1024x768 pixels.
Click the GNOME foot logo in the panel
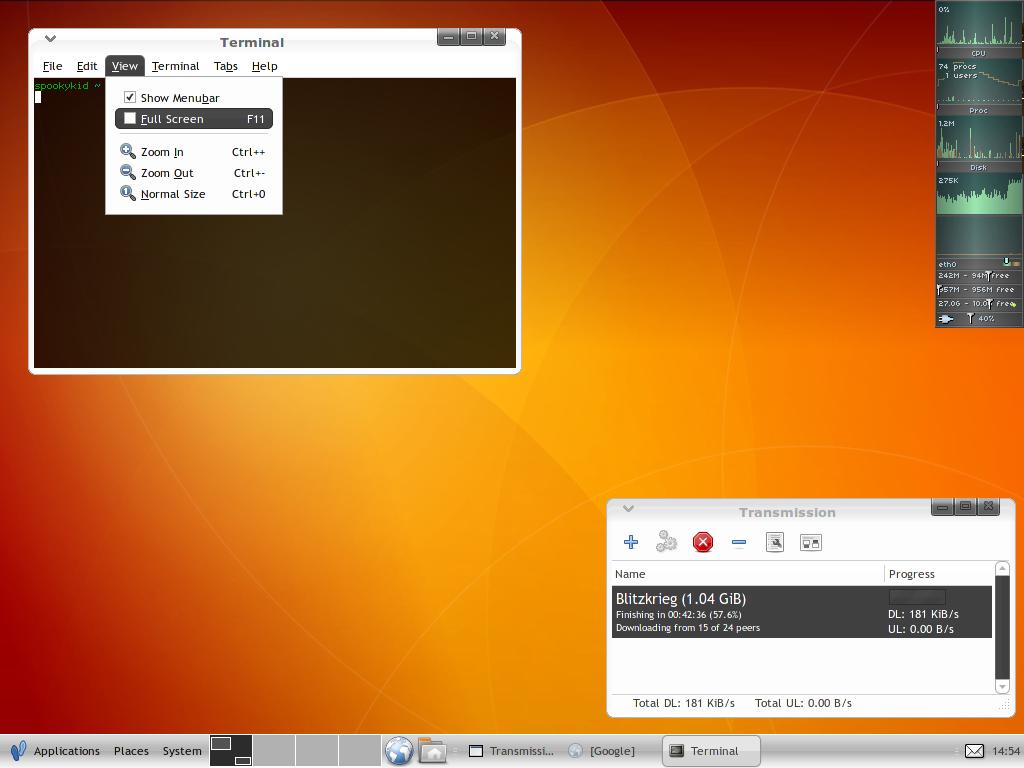[18, 751]
